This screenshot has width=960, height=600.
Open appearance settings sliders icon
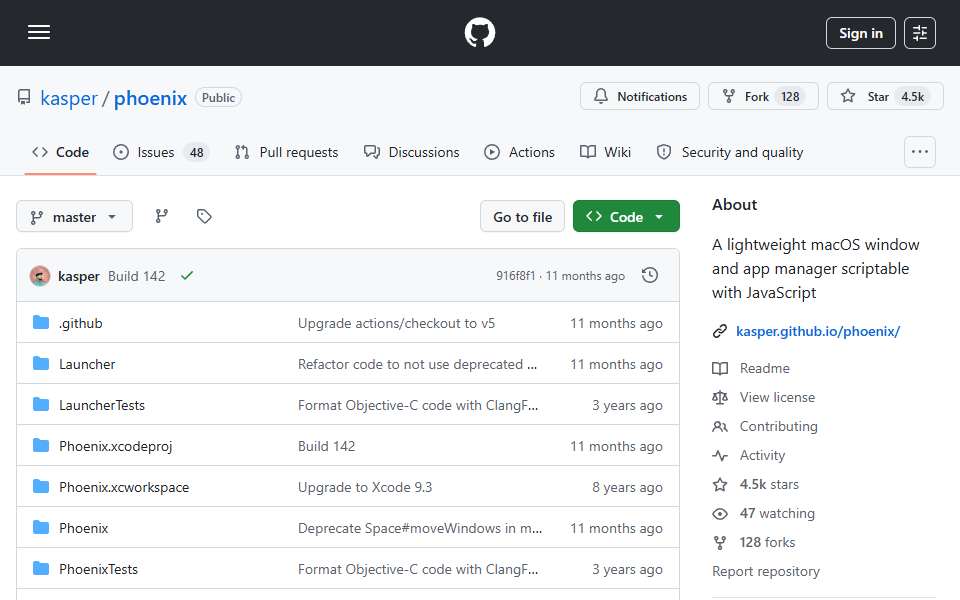pyautogui.click(x=920, y=33)
